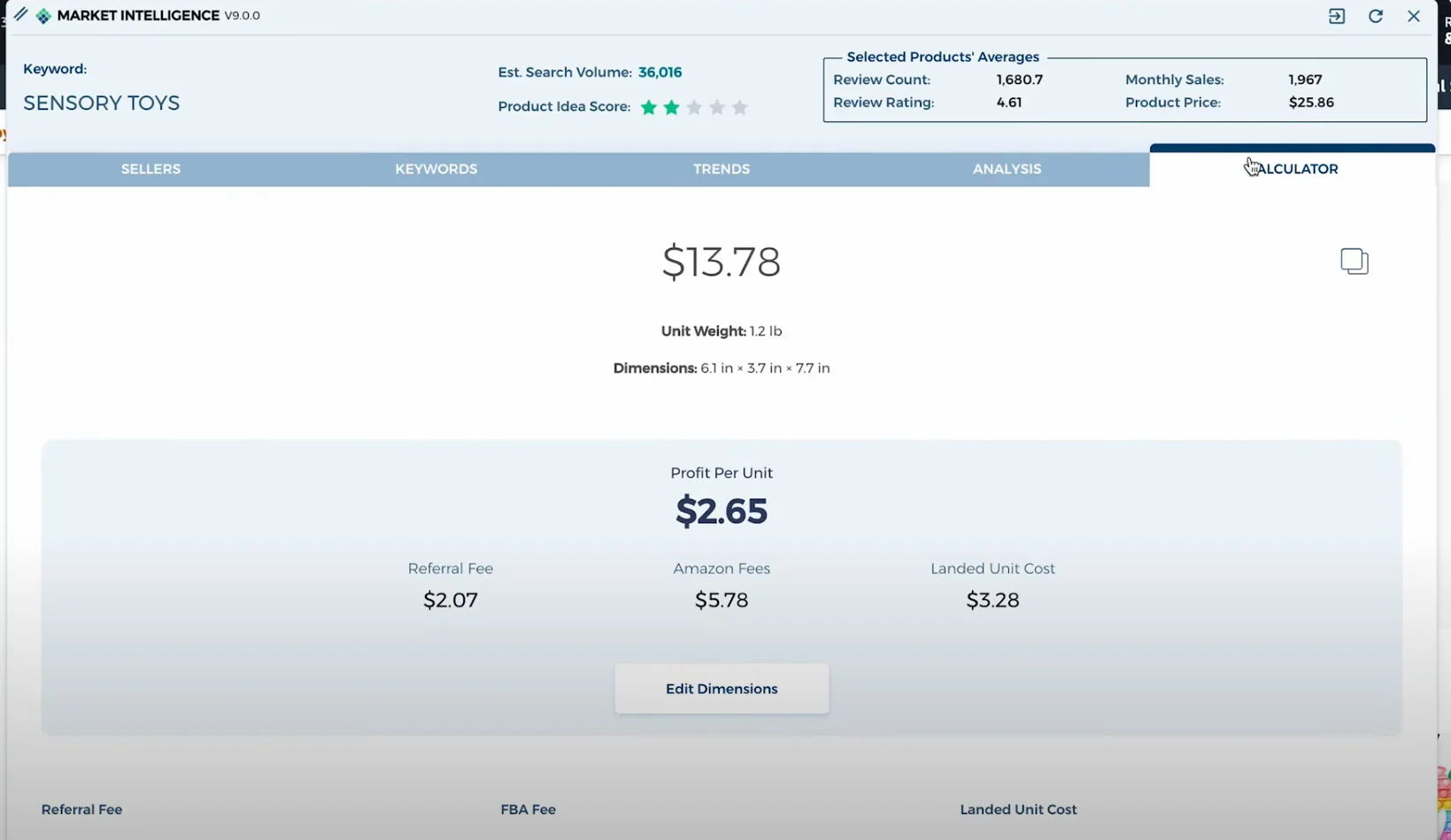This screenshot has height=840, width=1451.
Task: Click the second green Product Idea Score star
Action: (672, 107)
